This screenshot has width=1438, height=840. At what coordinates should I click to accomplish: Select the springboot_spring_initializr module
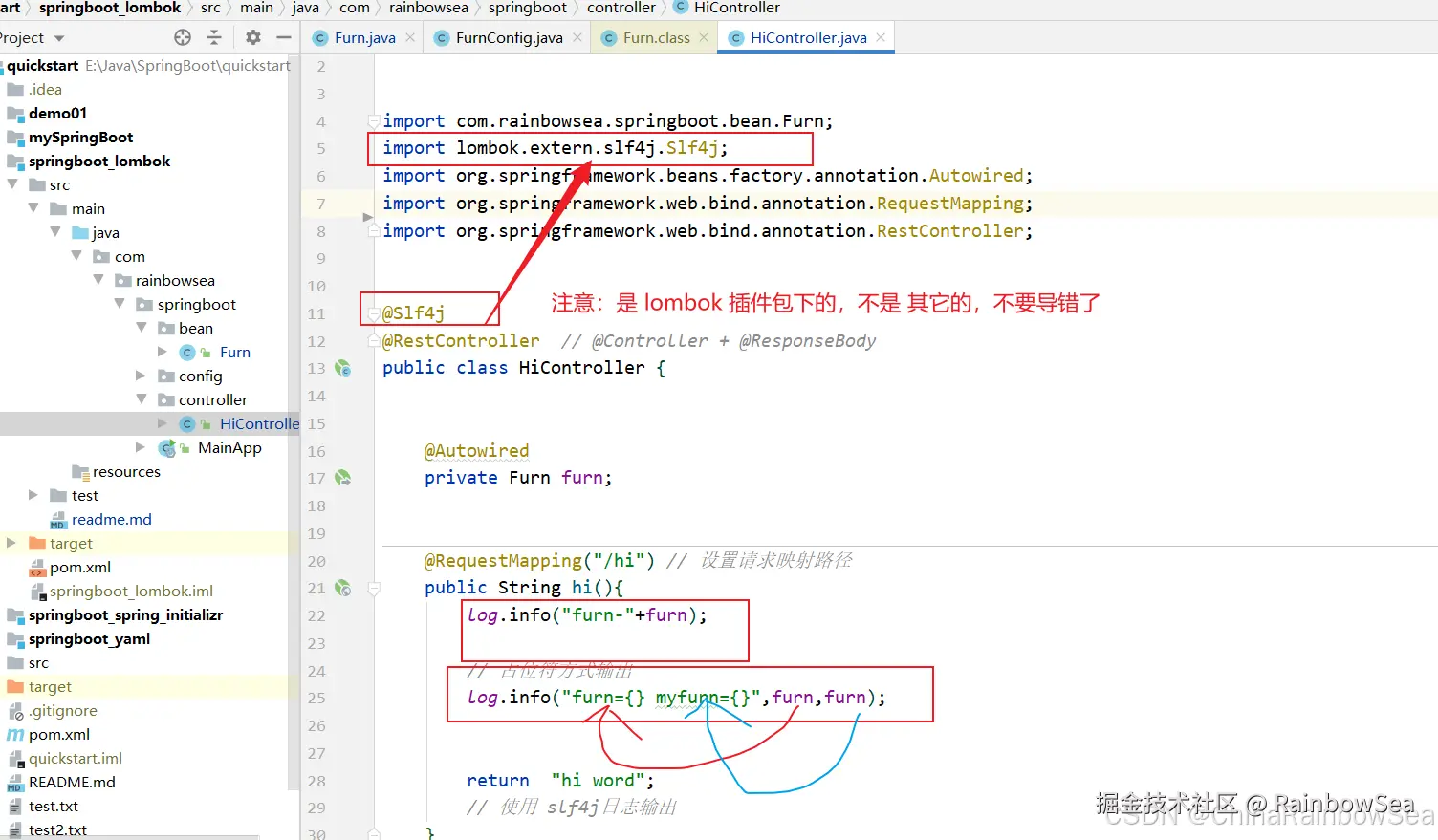point(125,614)
